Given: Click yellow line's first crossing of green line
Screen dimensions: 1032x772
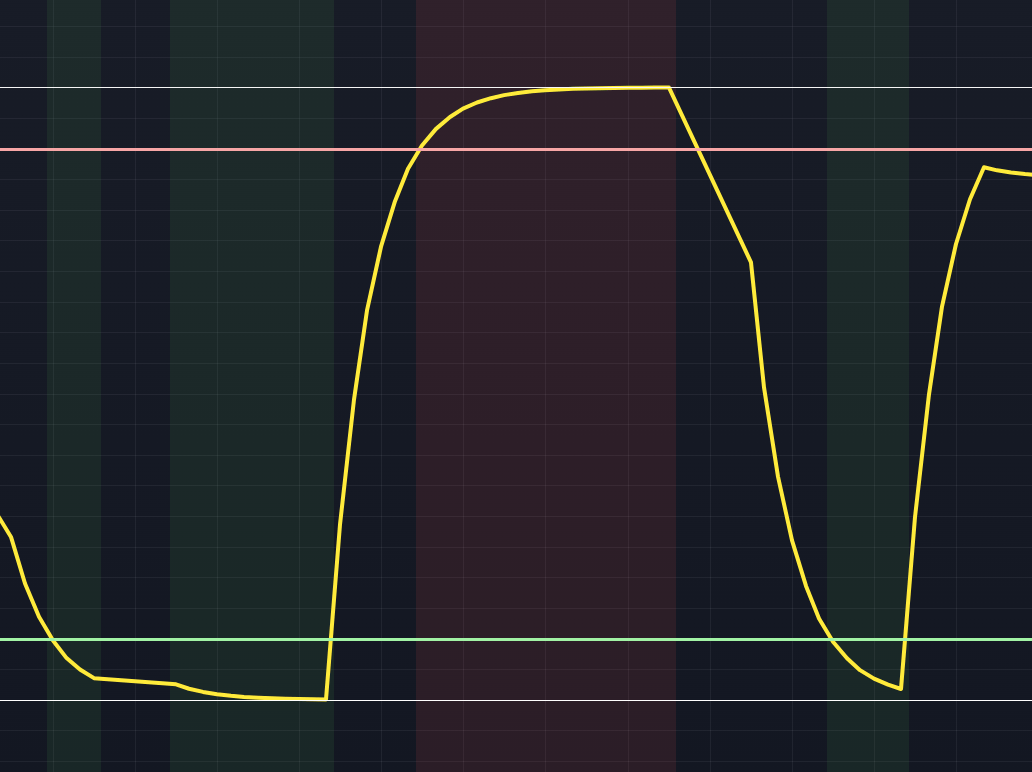Looking at the screenshot, I should click(x=51, y=639).
